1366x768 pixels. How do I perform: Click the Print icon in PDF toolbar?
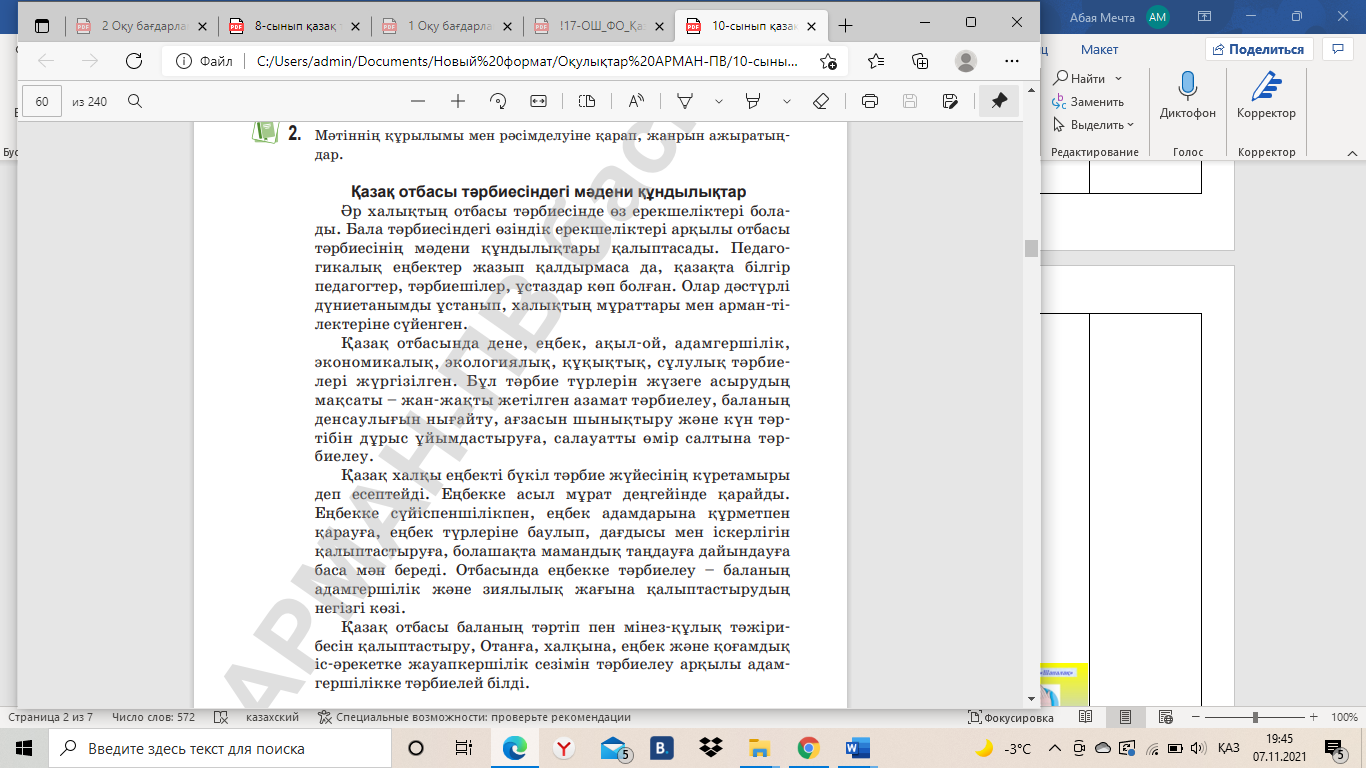(x=870, y=101)
